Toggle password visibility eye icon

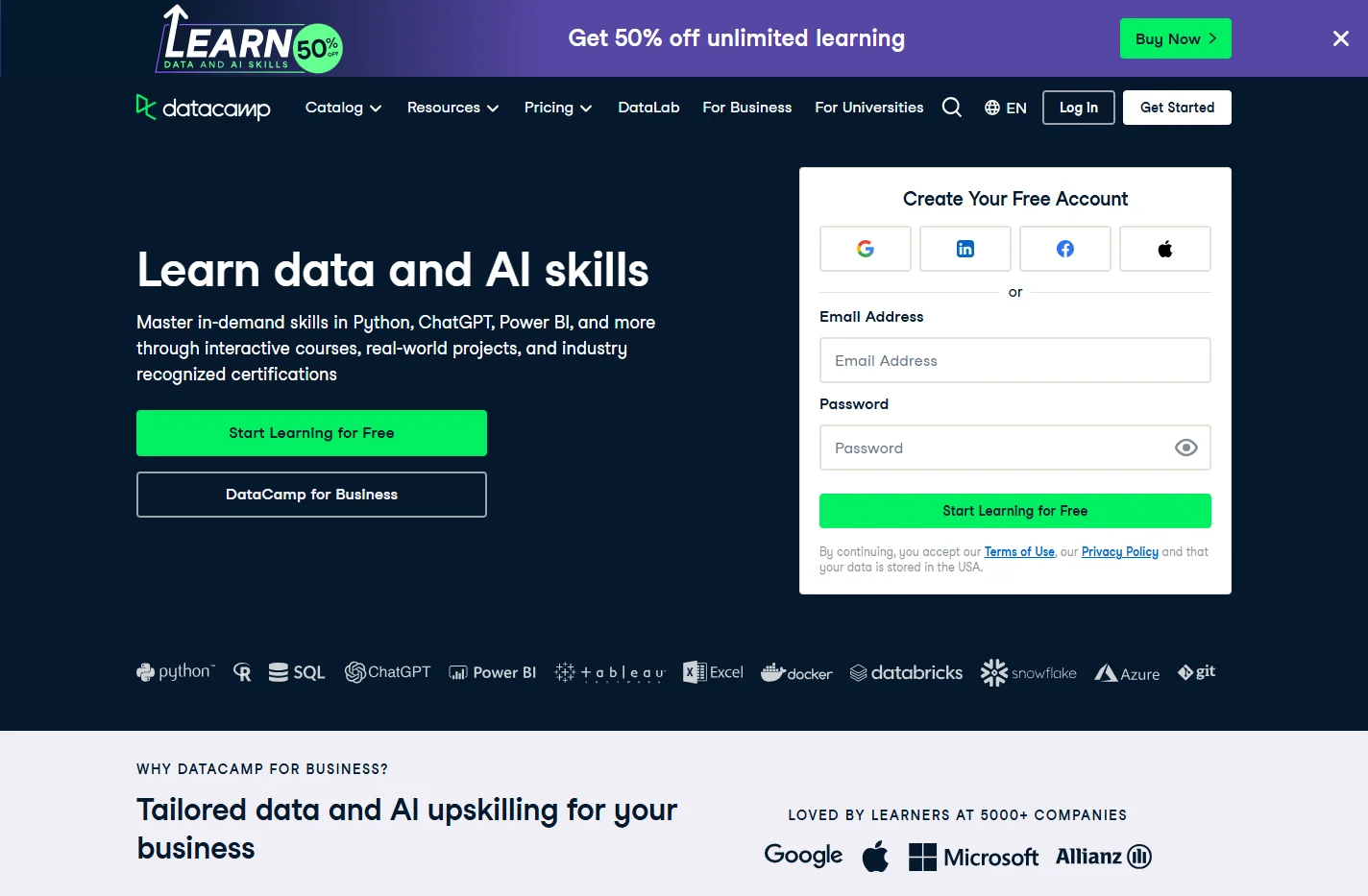coord(1186,448)
